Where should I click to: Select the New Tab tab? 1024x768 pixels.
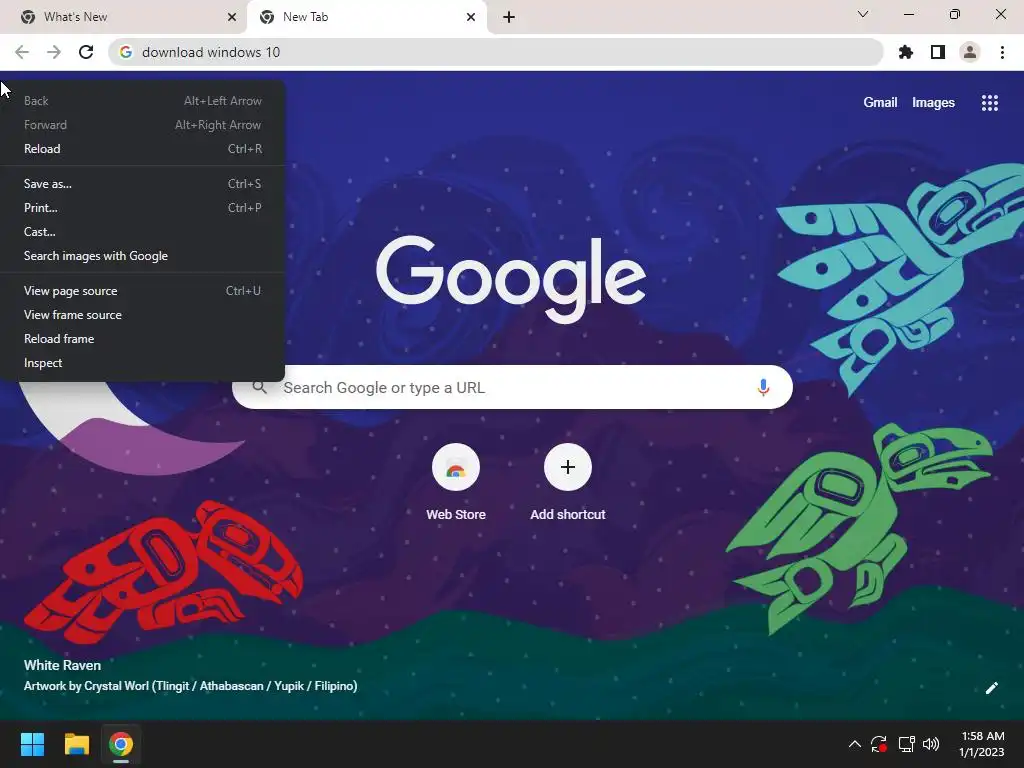tap(367, 17)
